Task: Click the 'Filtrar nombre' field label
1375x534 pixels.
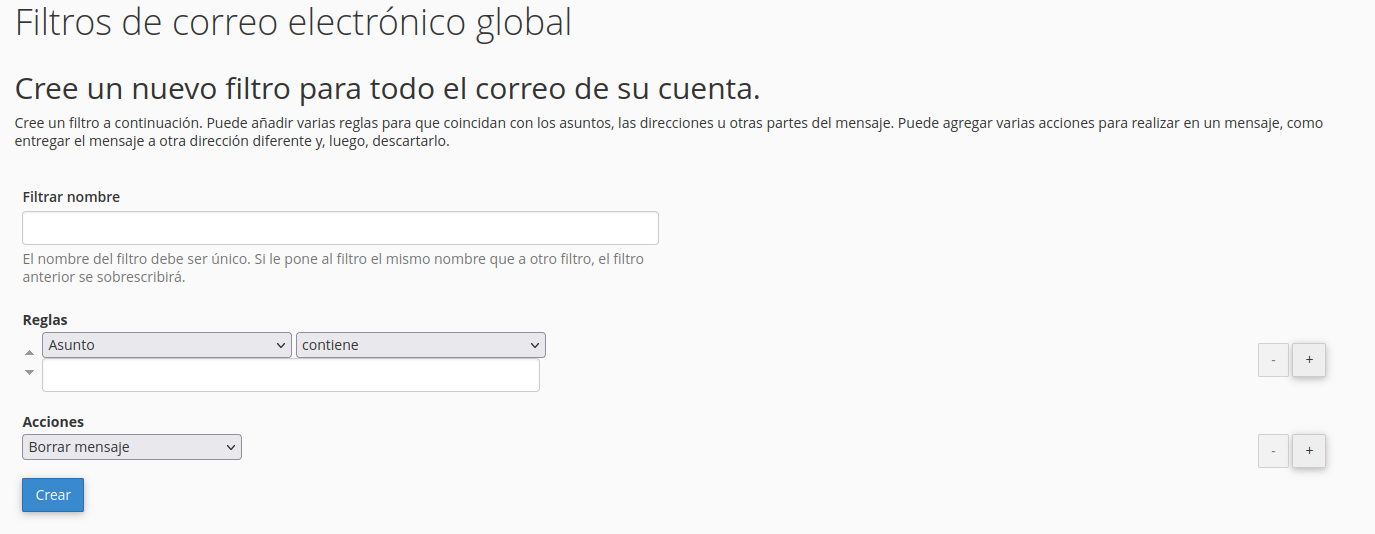Action: 71,197
